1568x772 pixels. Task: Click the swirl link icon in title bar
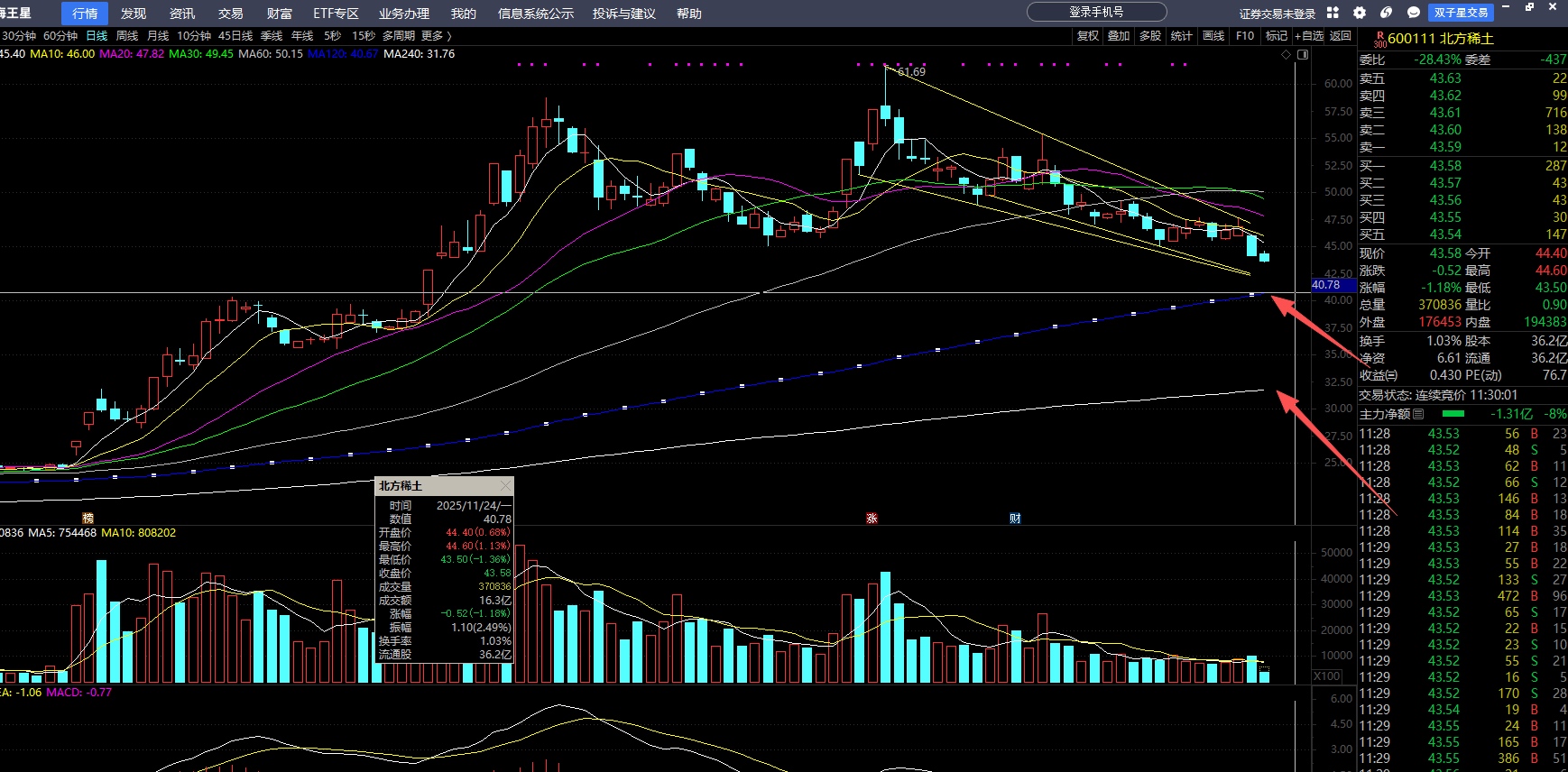[1387, 13]
